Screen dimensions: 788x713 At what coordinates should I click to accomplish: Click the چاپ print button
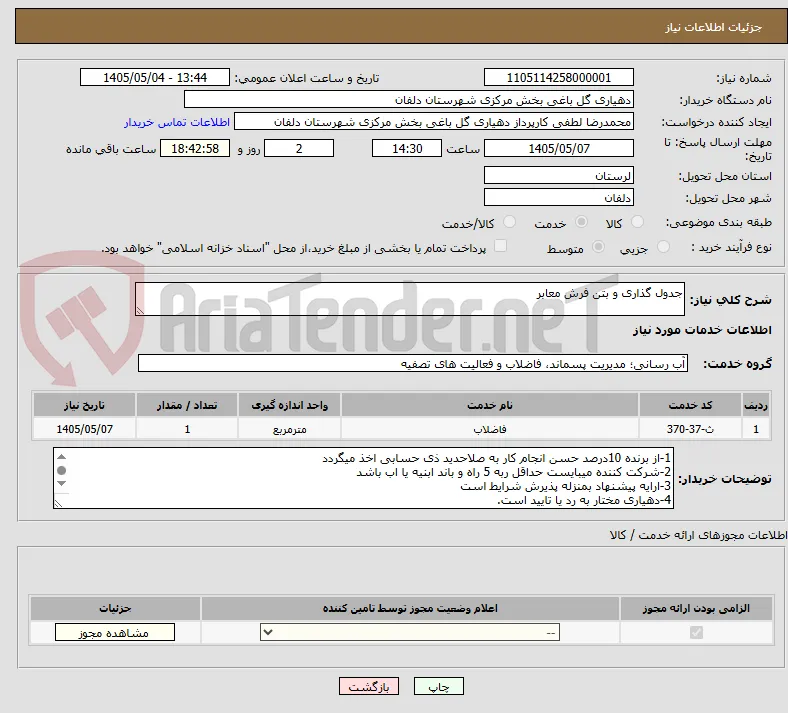pyautogui.click(x=439, y=686)
